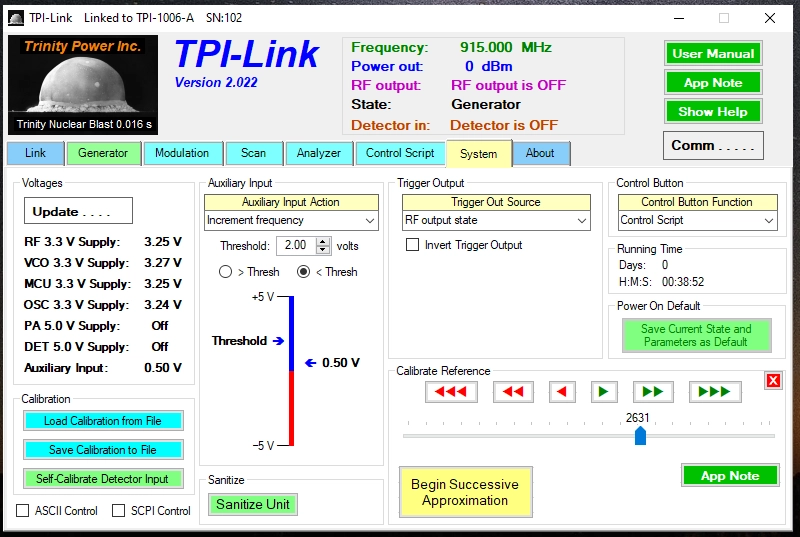Viewport: 800px width, 537px height.
Task: Open the Trigger Out Source dropdown
Action: (x=496, y=220)
